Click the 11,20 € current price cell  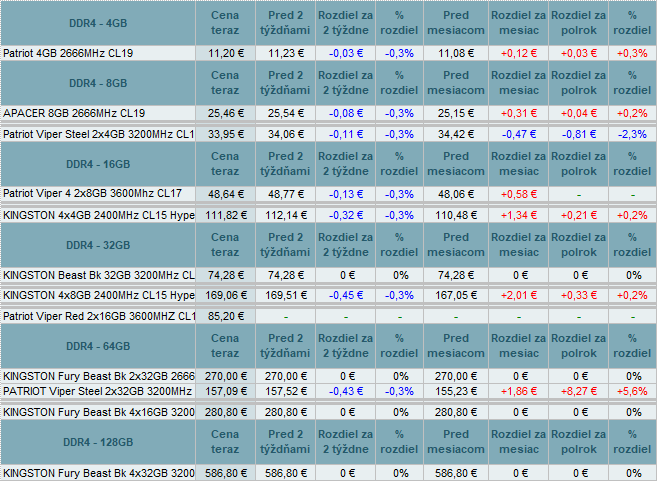point(226,53)
